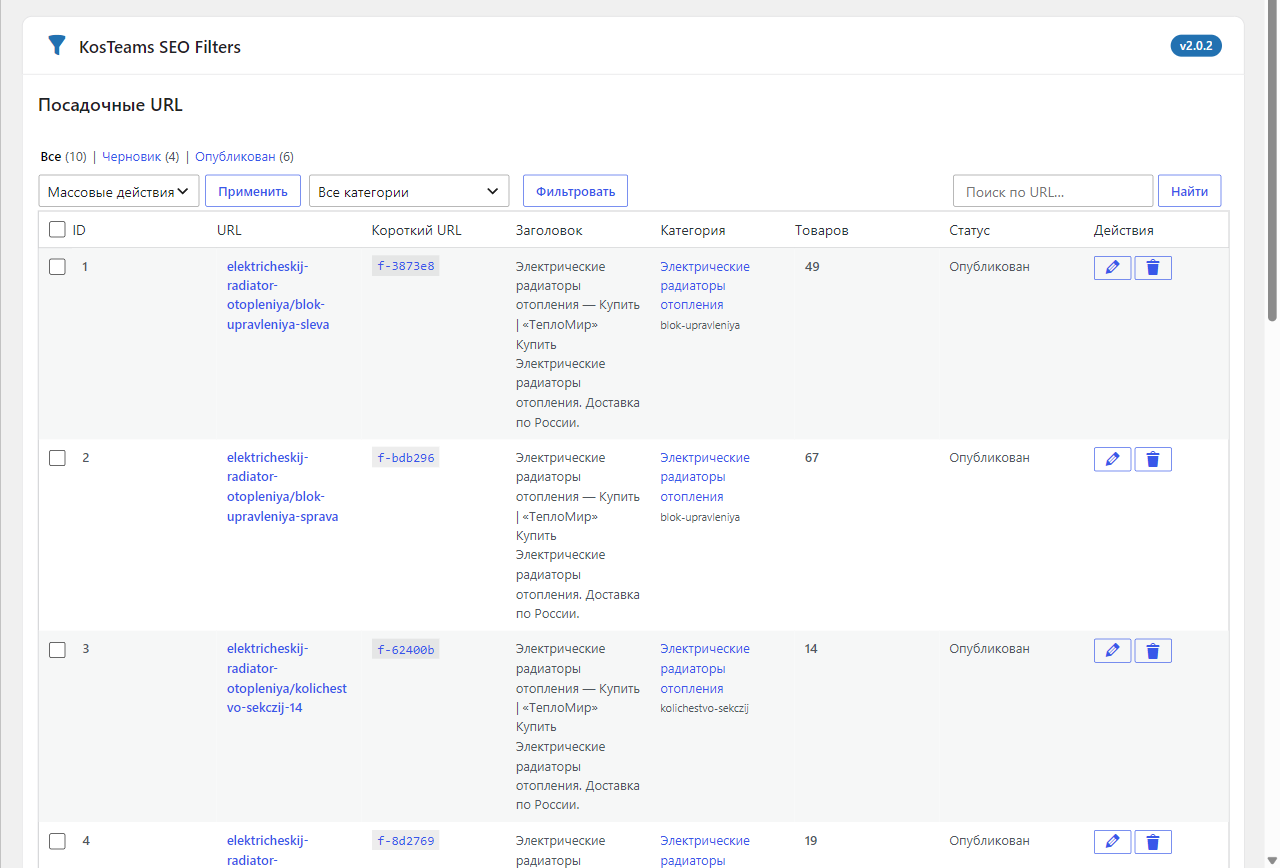
Task: Show the Опубликован (6) filter tab
Action: point(244,157)
